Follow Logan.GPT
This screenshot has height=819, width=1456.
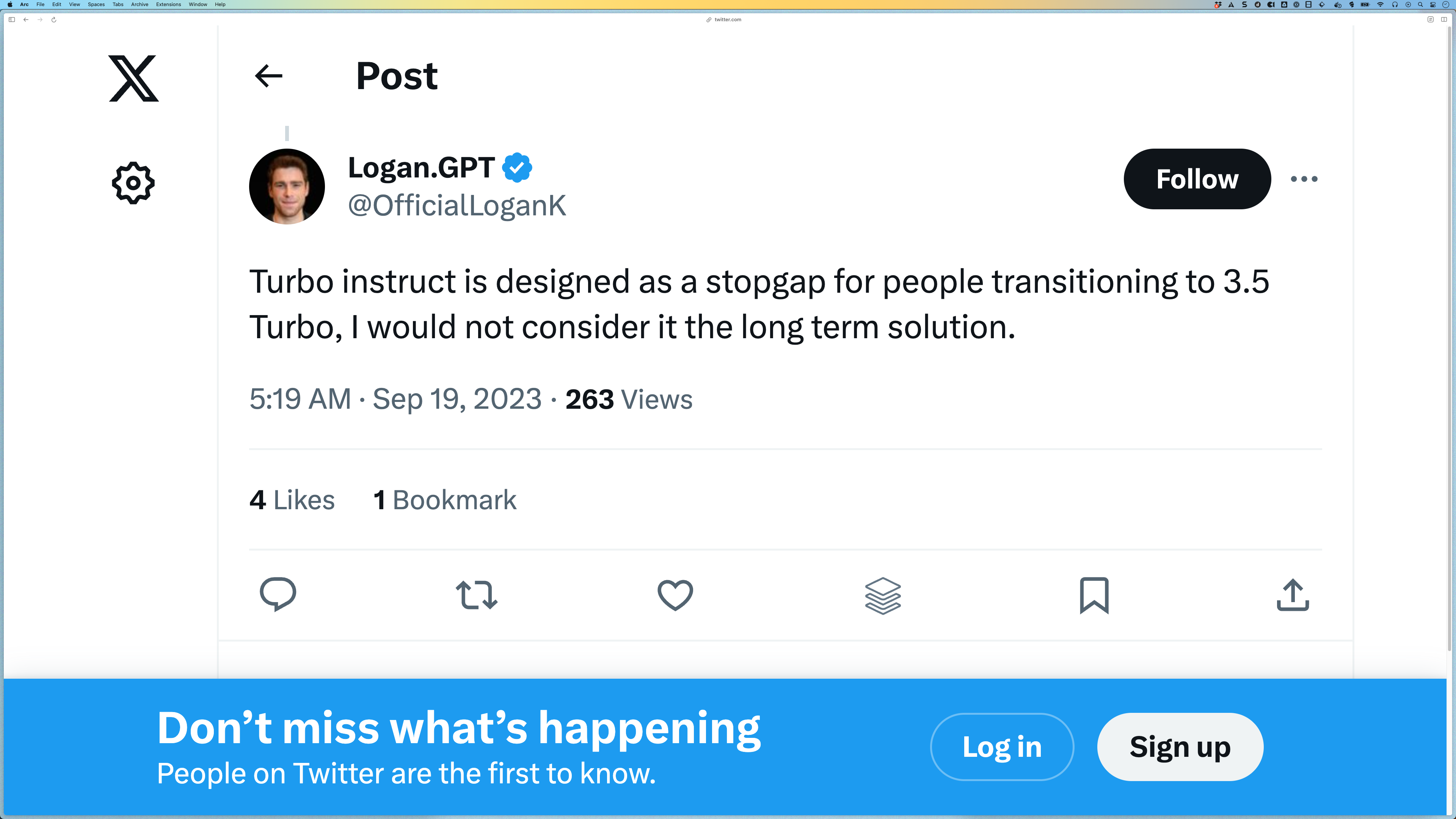pos(1197,179)
